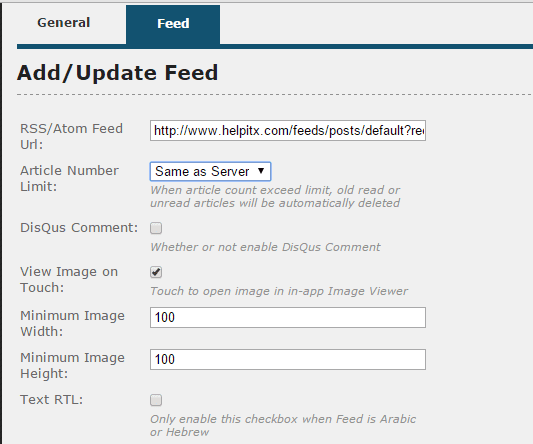Viewport: 533px width, 444px height.
Task: Select the Feed tab
Action: tap(173, 24)
